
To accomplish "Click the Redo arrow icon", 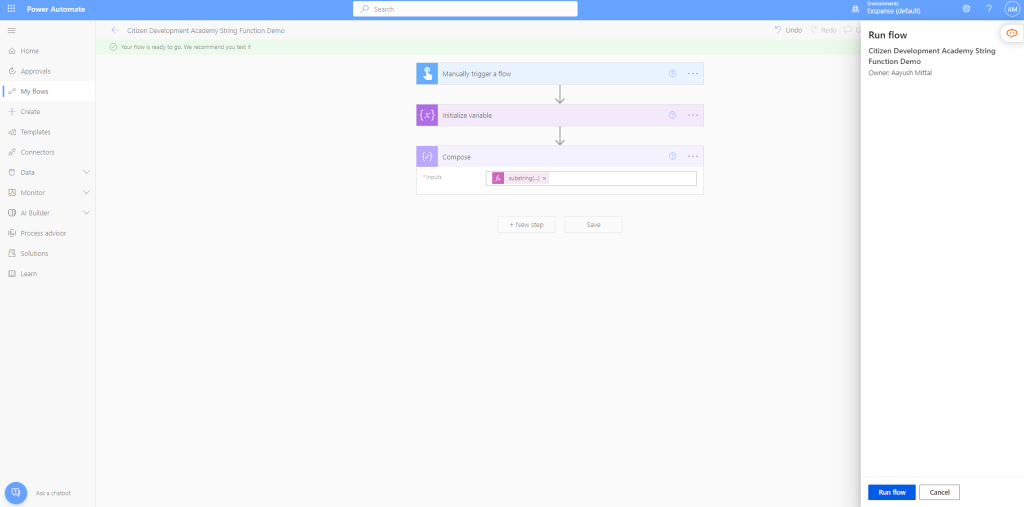I will tap(814, 30).
